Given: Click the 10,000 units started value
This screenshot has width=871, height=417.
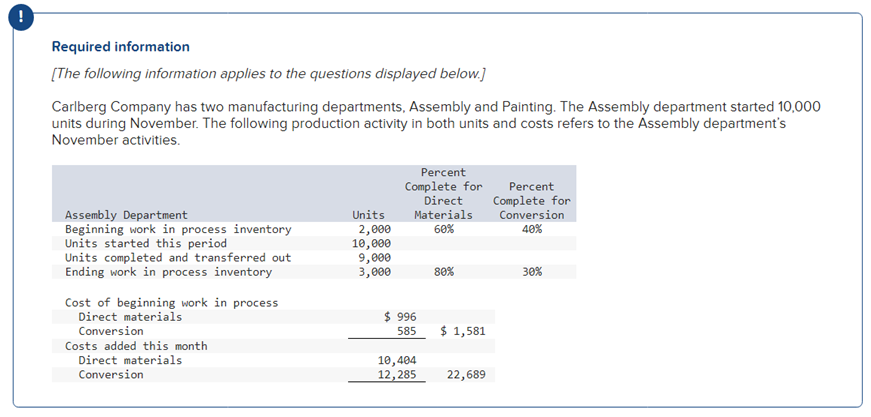Looking at the screenshot, I should (x=372, y=244).
